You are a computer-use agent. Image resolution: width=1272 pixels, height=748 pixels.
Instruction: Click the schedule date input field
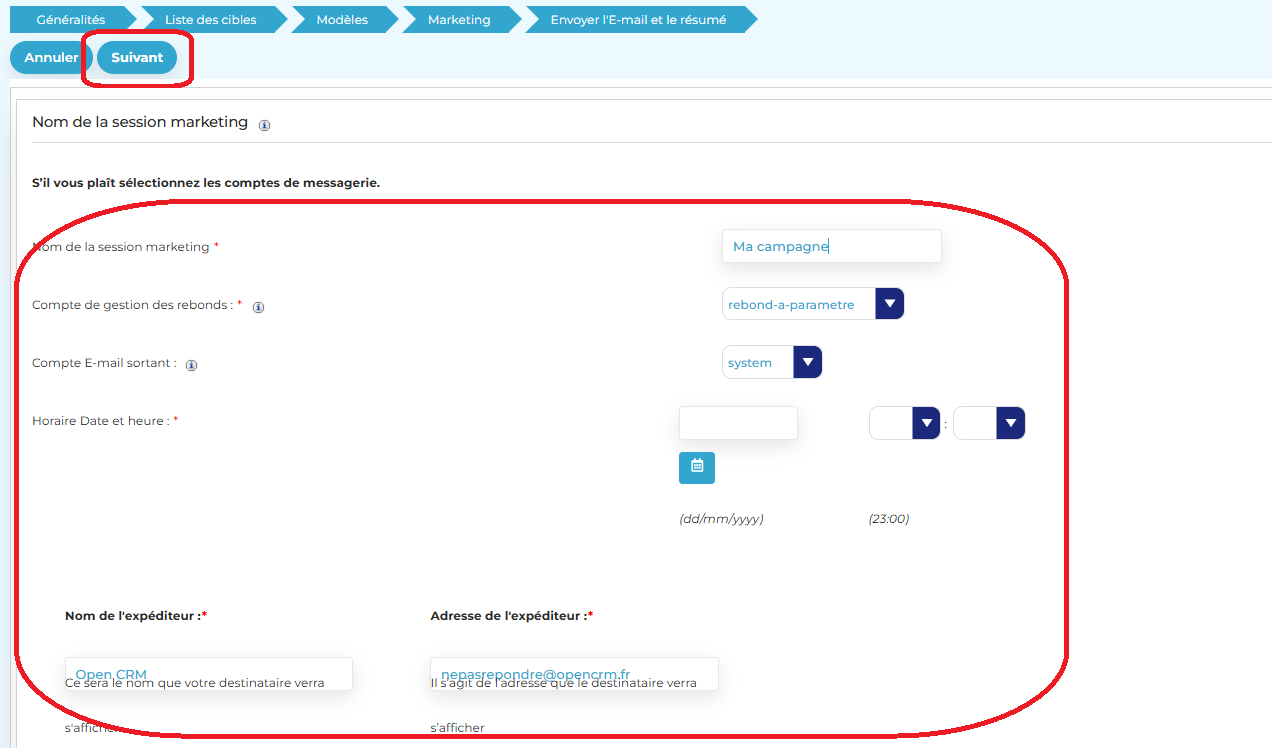coord(738,423)
